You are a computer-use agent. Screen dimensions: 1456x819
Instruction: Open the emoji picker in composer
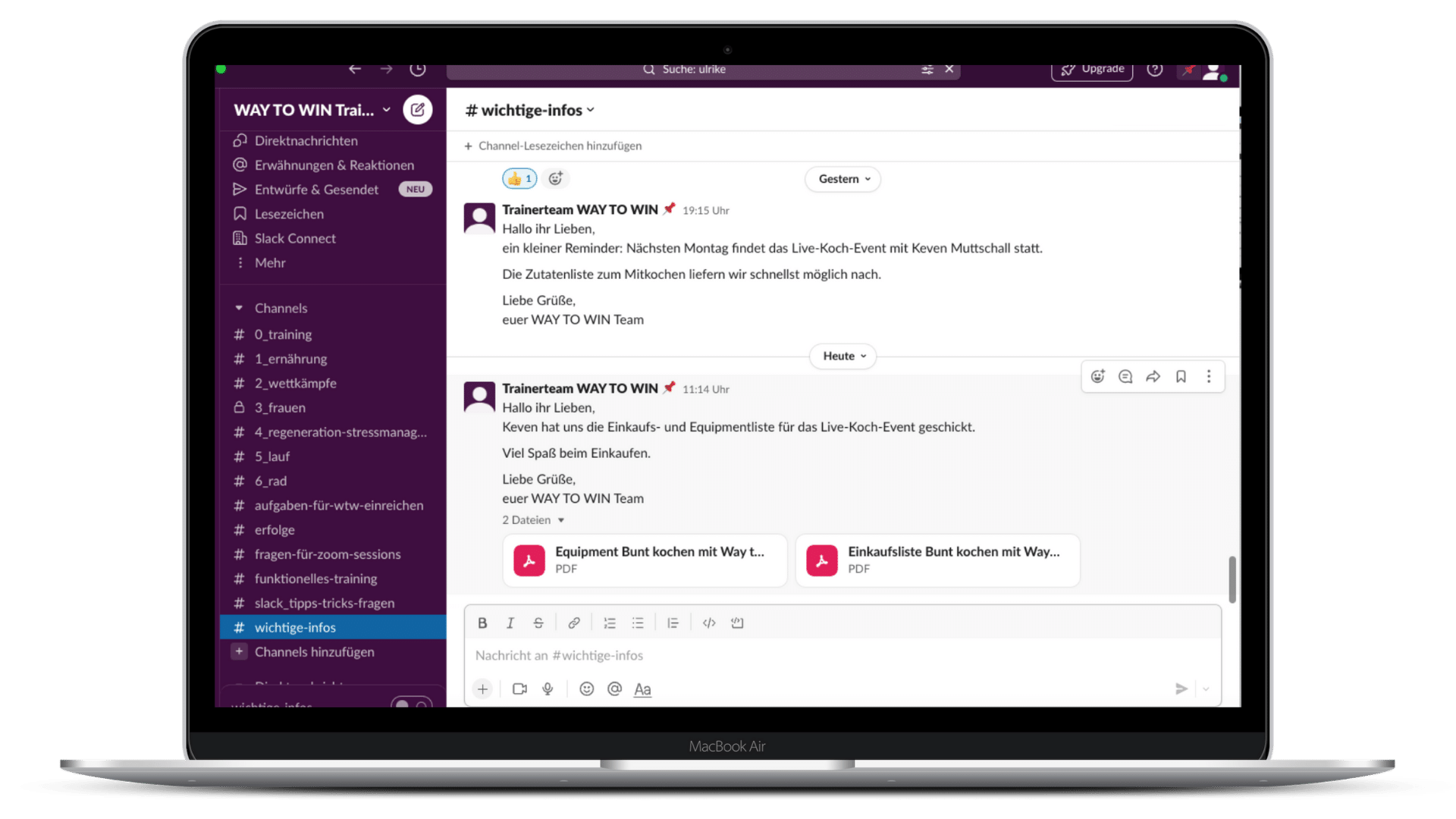[x=586, y=689]
